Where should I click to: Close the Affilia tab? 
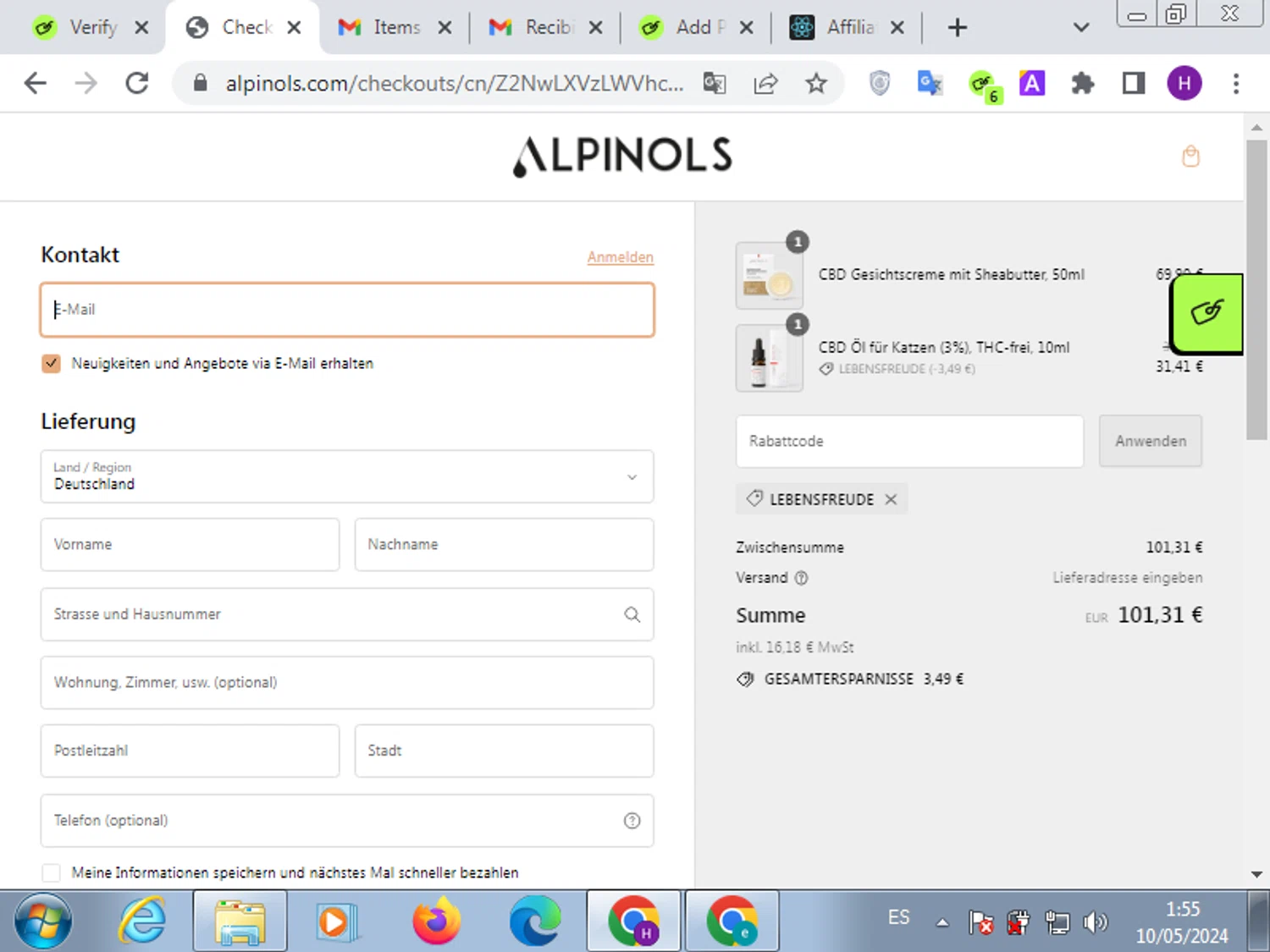tap(897, 27)
